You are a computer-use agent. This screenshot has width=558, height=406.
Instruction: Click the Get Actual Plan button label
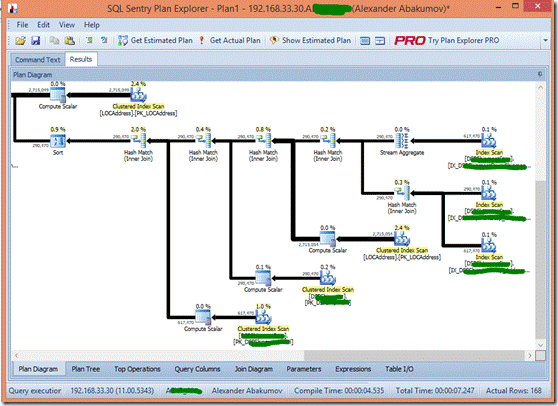point(235,41)
